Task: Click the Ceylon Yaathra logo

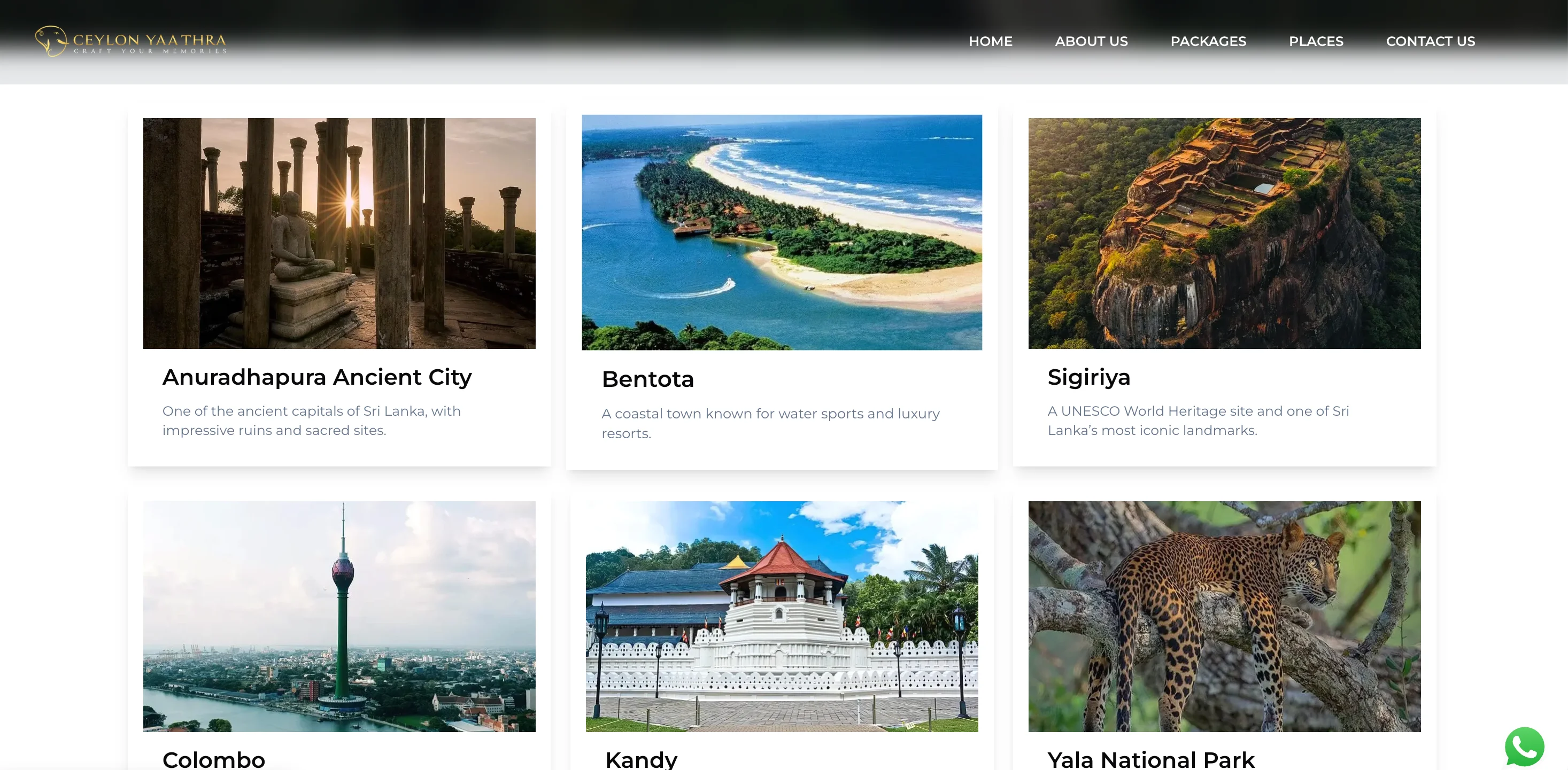Action: pyautogui.click(x=131, y=41)
